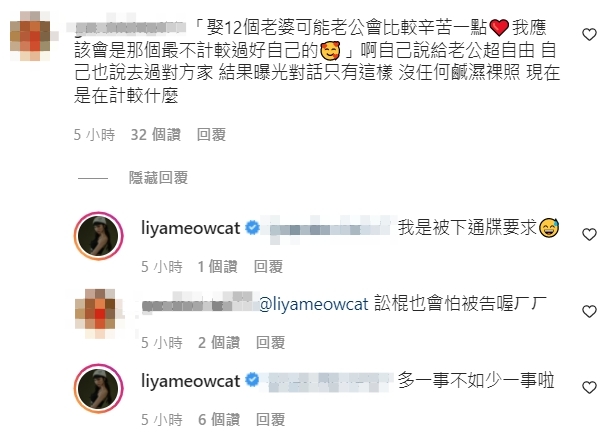This screenshot has height=433, width=609.
Task: View the 6 個讚 like count
Action: coord(219,419)
